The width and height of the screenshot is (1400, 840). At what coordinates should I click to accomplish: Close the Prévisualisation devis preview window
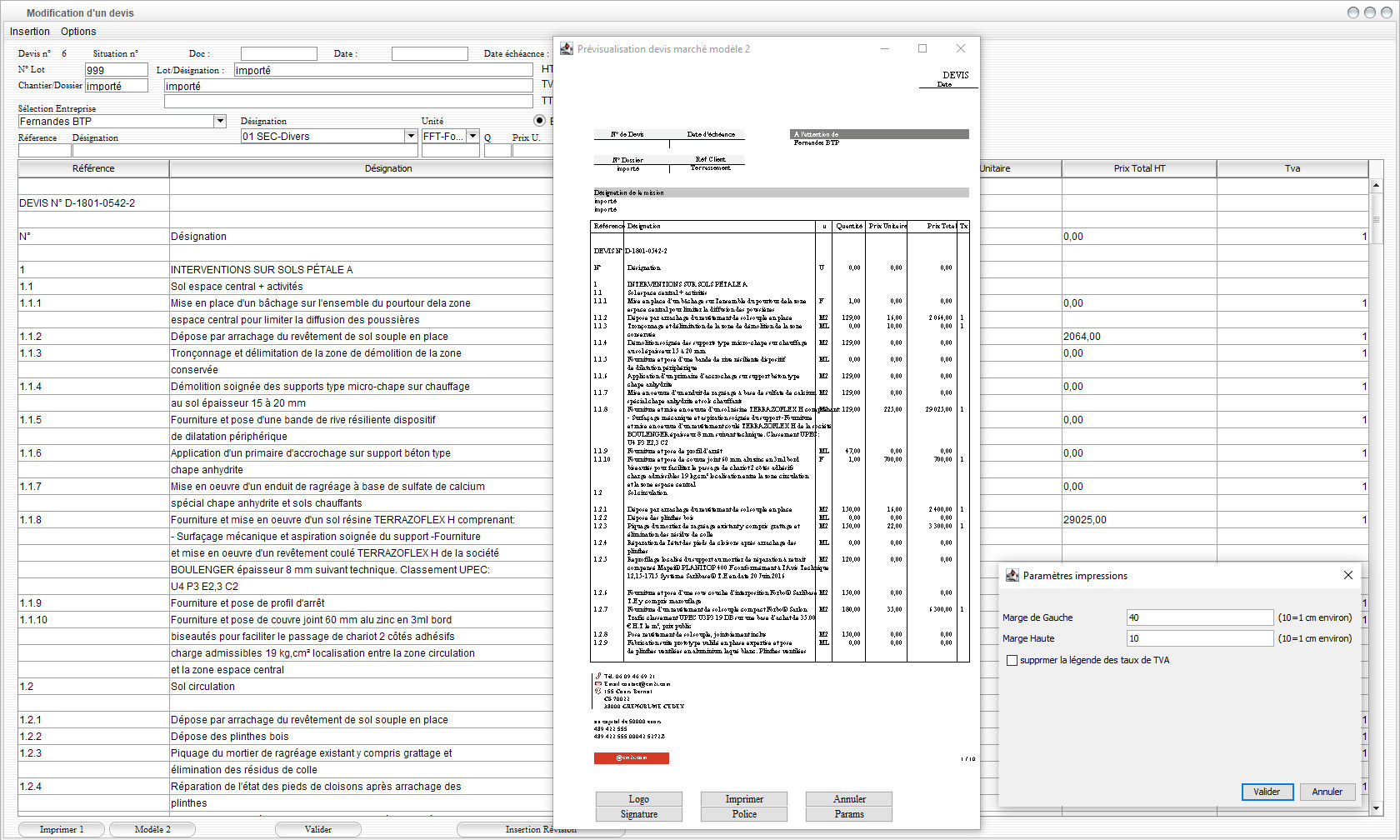(960, 48)
